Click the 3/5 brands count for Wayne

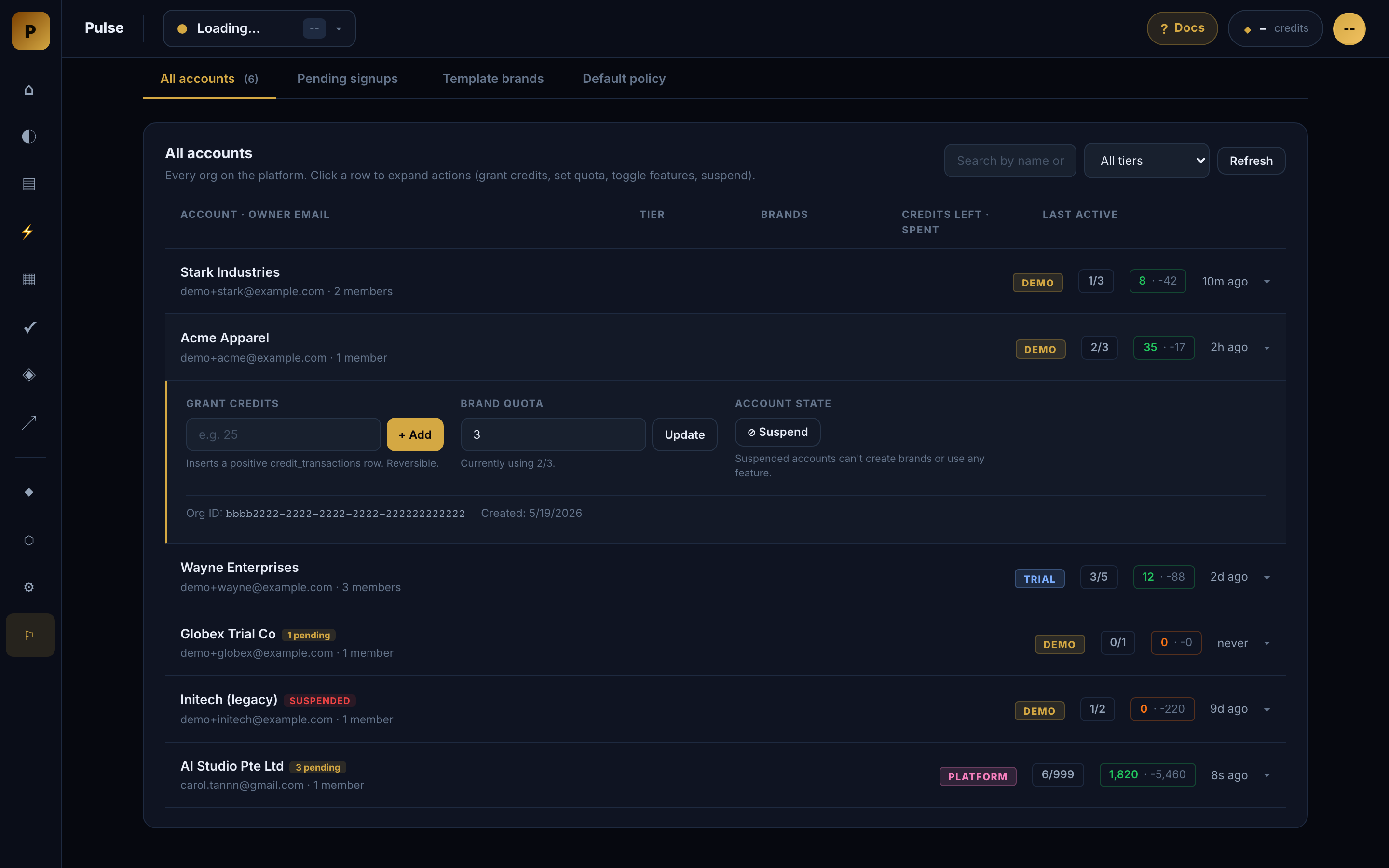tap(1099, 577)
